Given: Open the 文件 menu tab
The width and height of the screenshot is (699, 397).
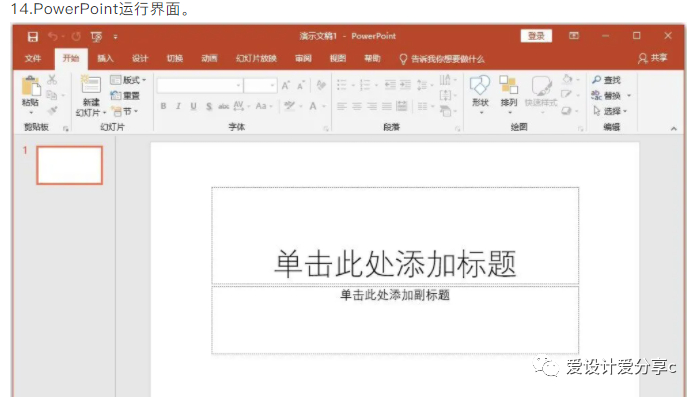Looking at the screenshot, I should tap(33, 58).
